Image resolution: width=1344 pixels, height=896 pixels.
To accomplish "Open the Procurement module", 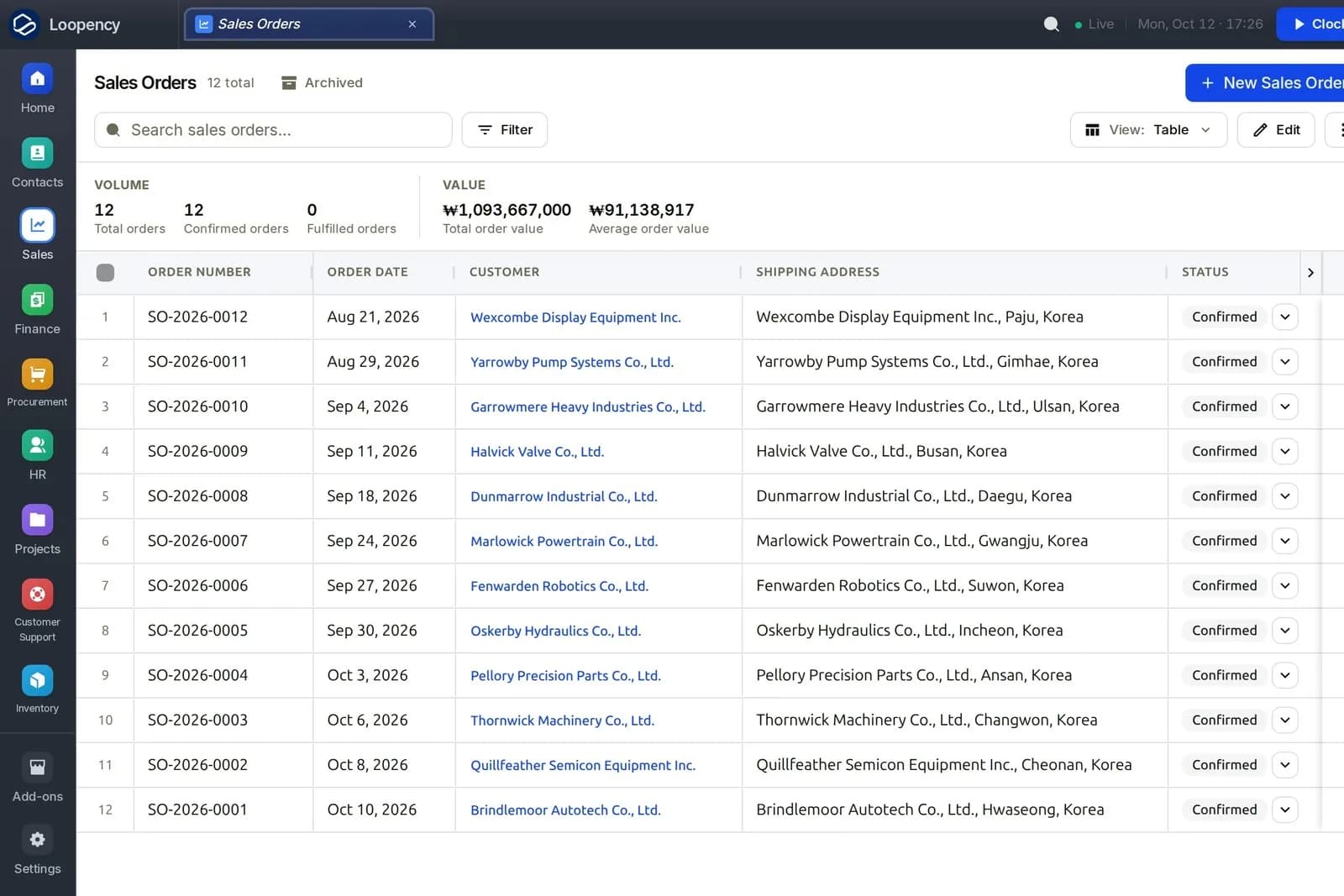I will pyautogui.click(x=37, y=384).
